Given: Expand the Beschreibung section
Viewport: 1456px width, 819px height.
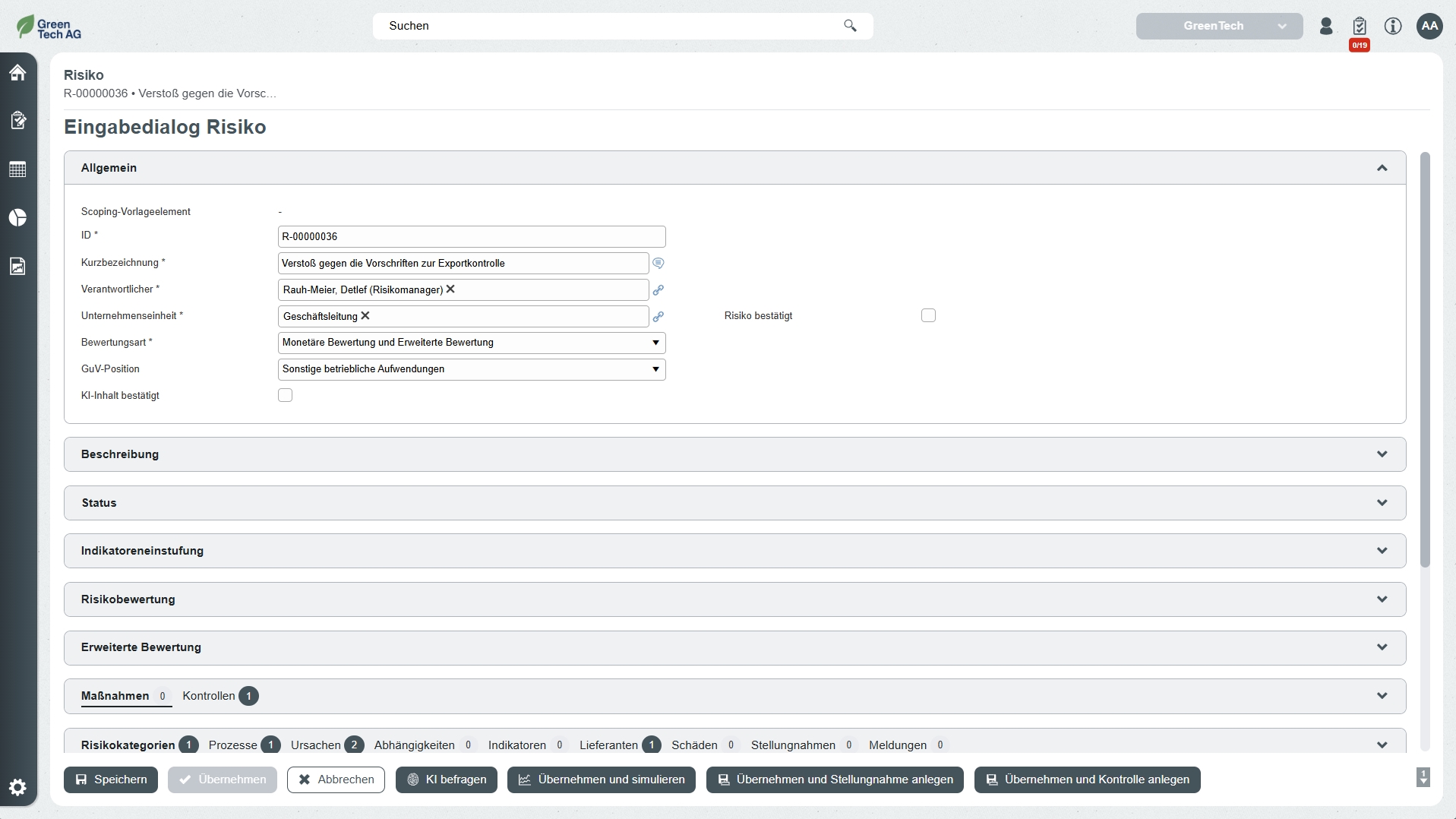Looking at the screenshot, I should (734, 454).
